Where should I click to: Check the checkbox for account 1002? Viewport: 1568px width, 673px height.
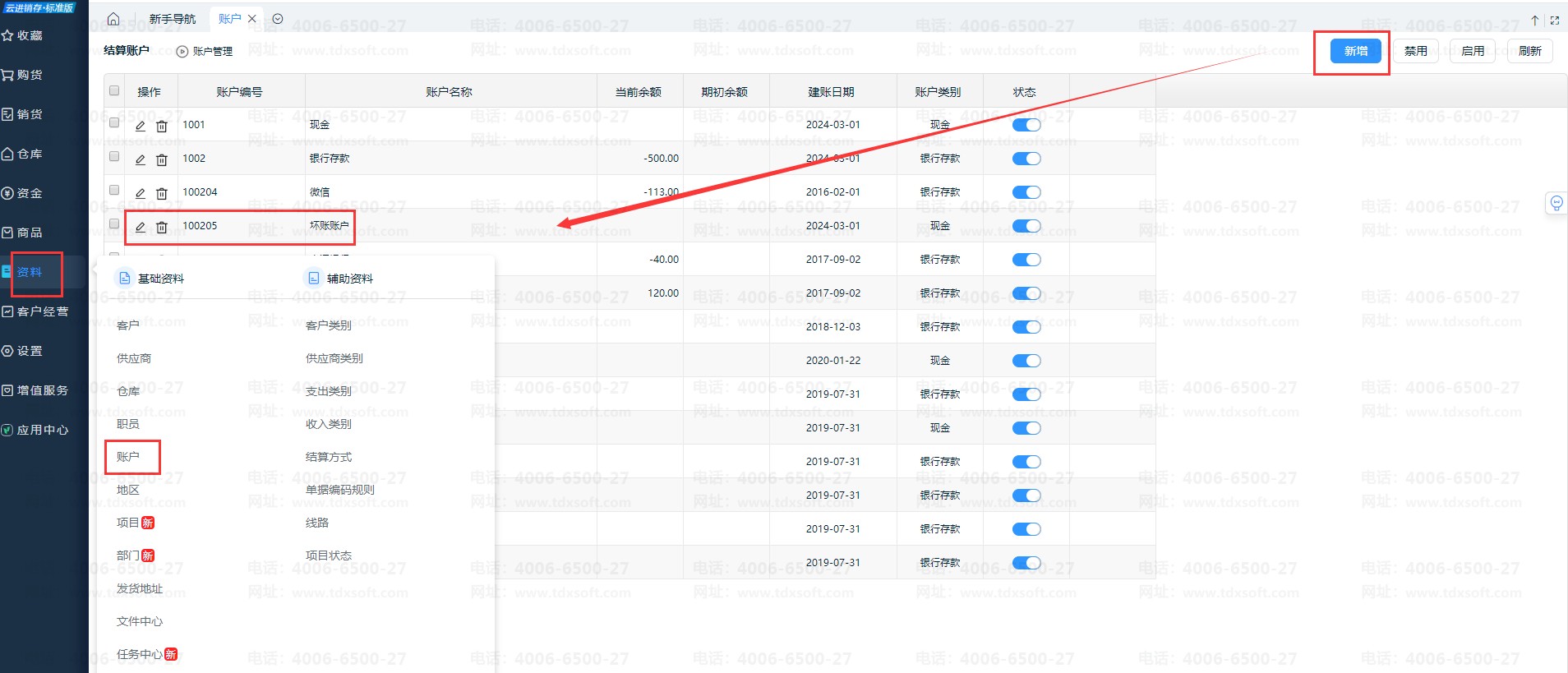(x=114, y=156)
